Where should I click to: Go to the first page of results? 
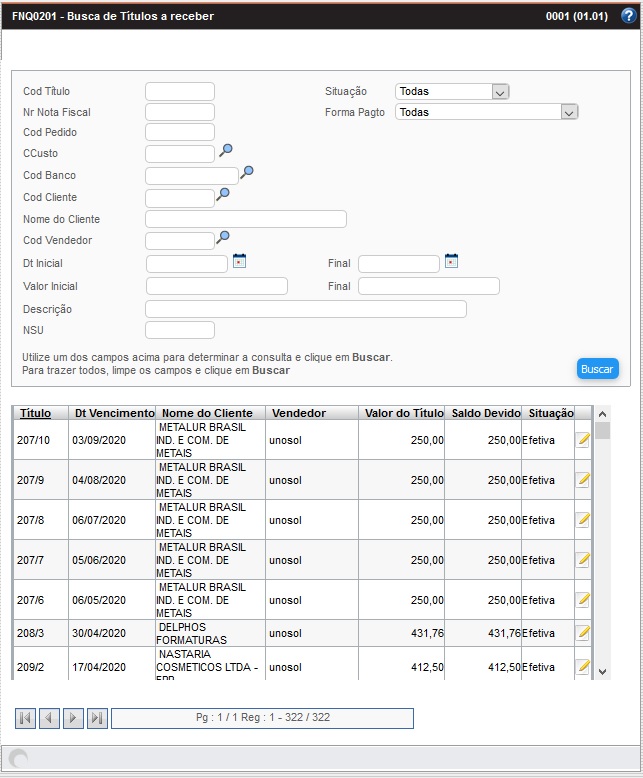[25, 718]
